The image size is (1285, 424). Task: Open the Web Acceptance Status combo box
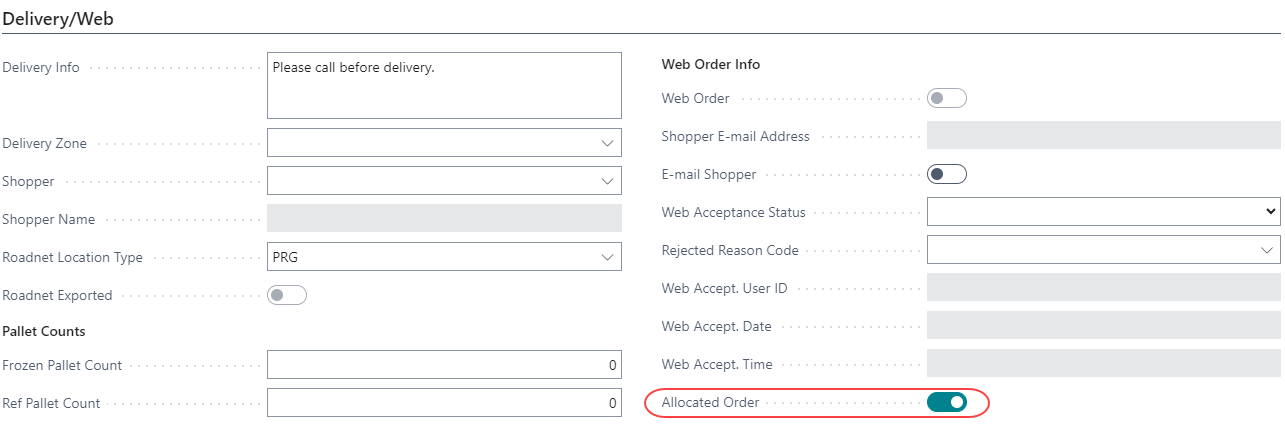(1103, 212)
